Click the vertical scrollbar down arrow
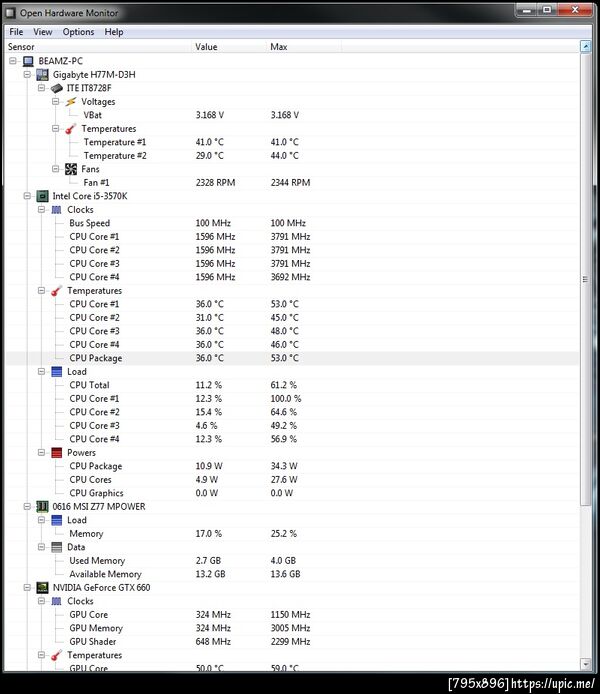Viewport: 600px width, 694px height. click(x=583, y=662)
